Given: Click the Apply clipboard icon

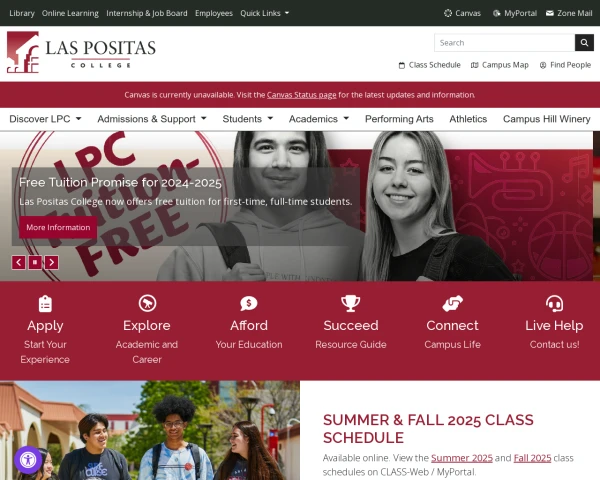Looking at the screenshot, I should pos(45,304).
